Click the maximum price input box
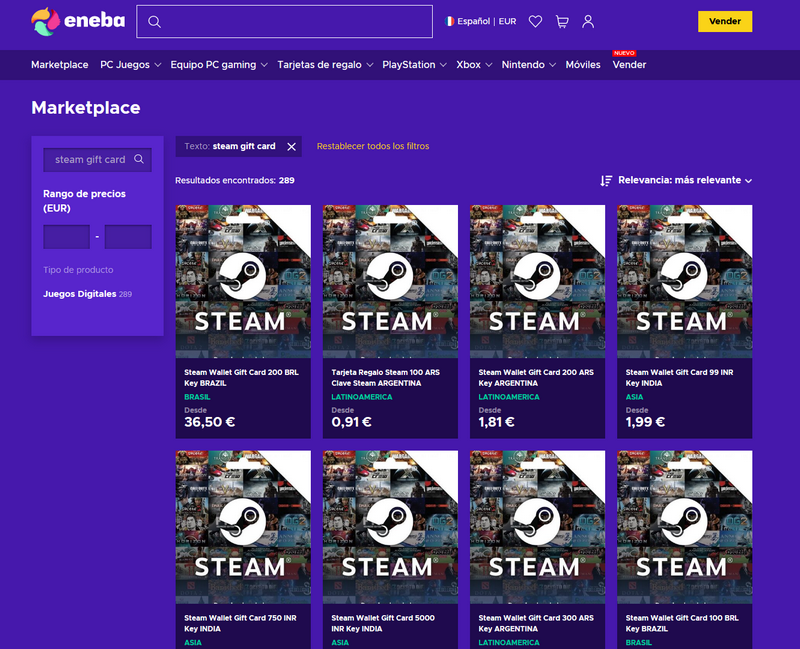The height and width of the screenshot is (649, 800). click(x=128, y=237)
